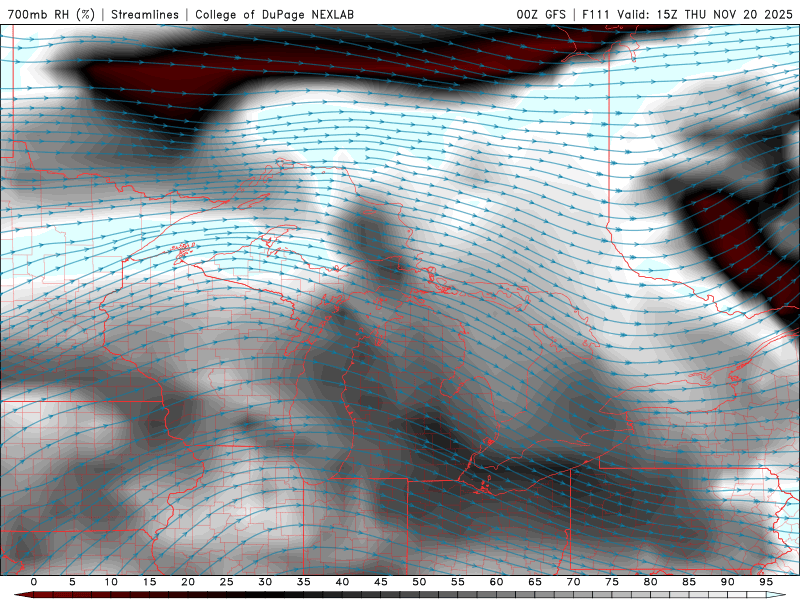Image resolution: width=800 pixels, height=600 pixels.
Task: Select the colorbar label "45"
Action: [380, 582]
